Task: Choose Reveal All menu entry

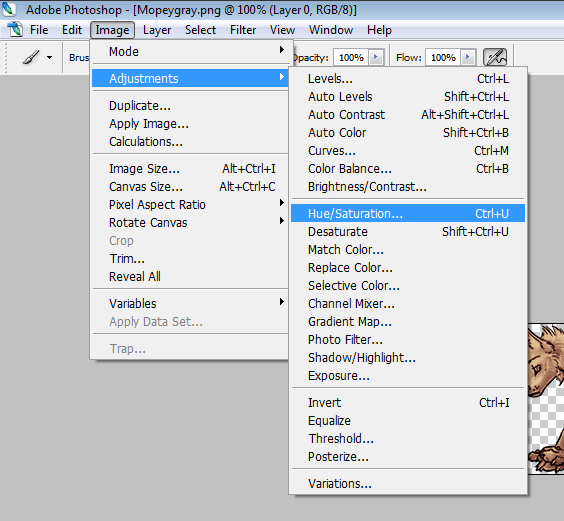Action: [x=190, y=276]
